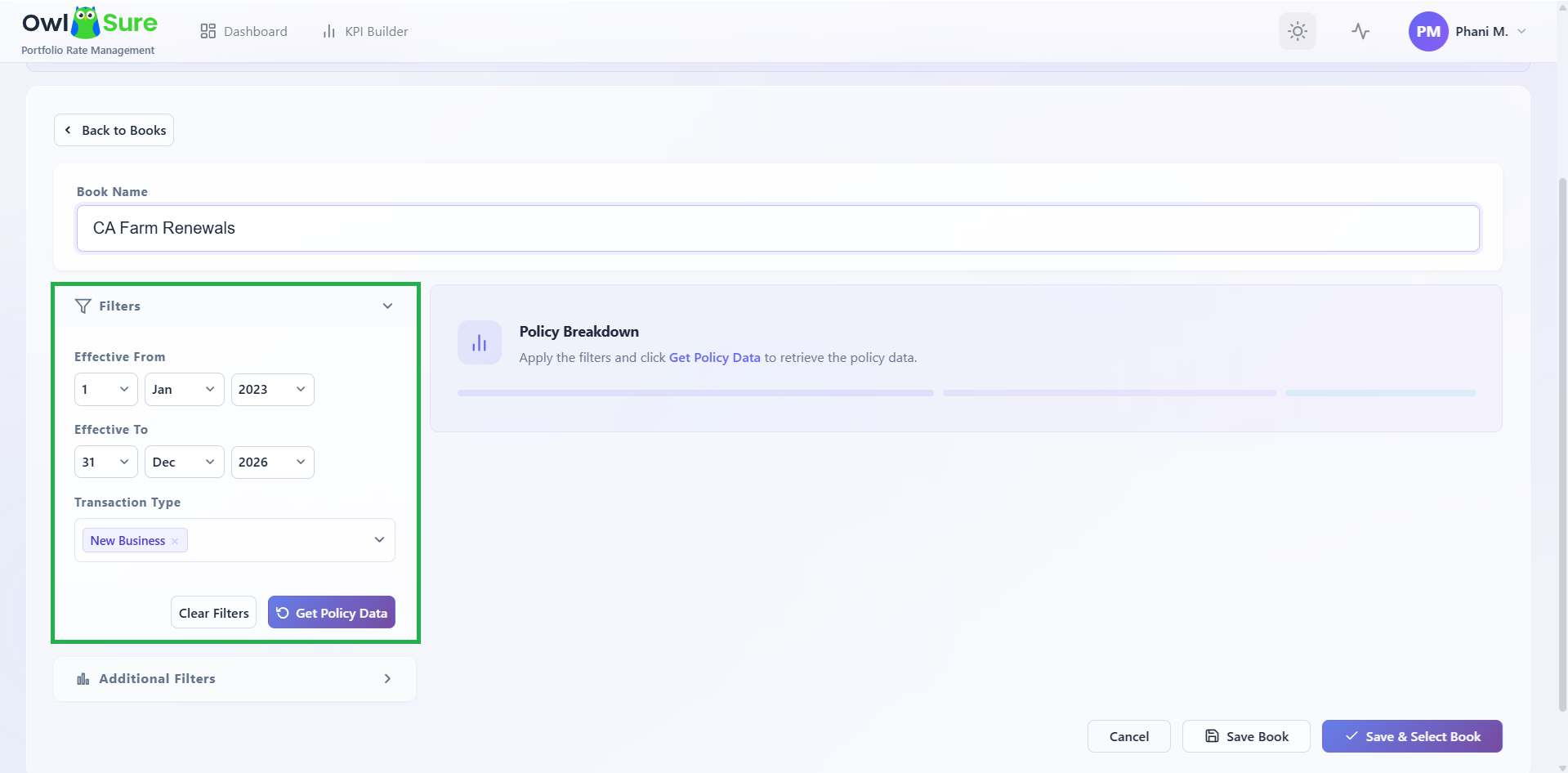Screen dimensions: 1568x773
Task: Click Back to Books button
Action: 114,130
